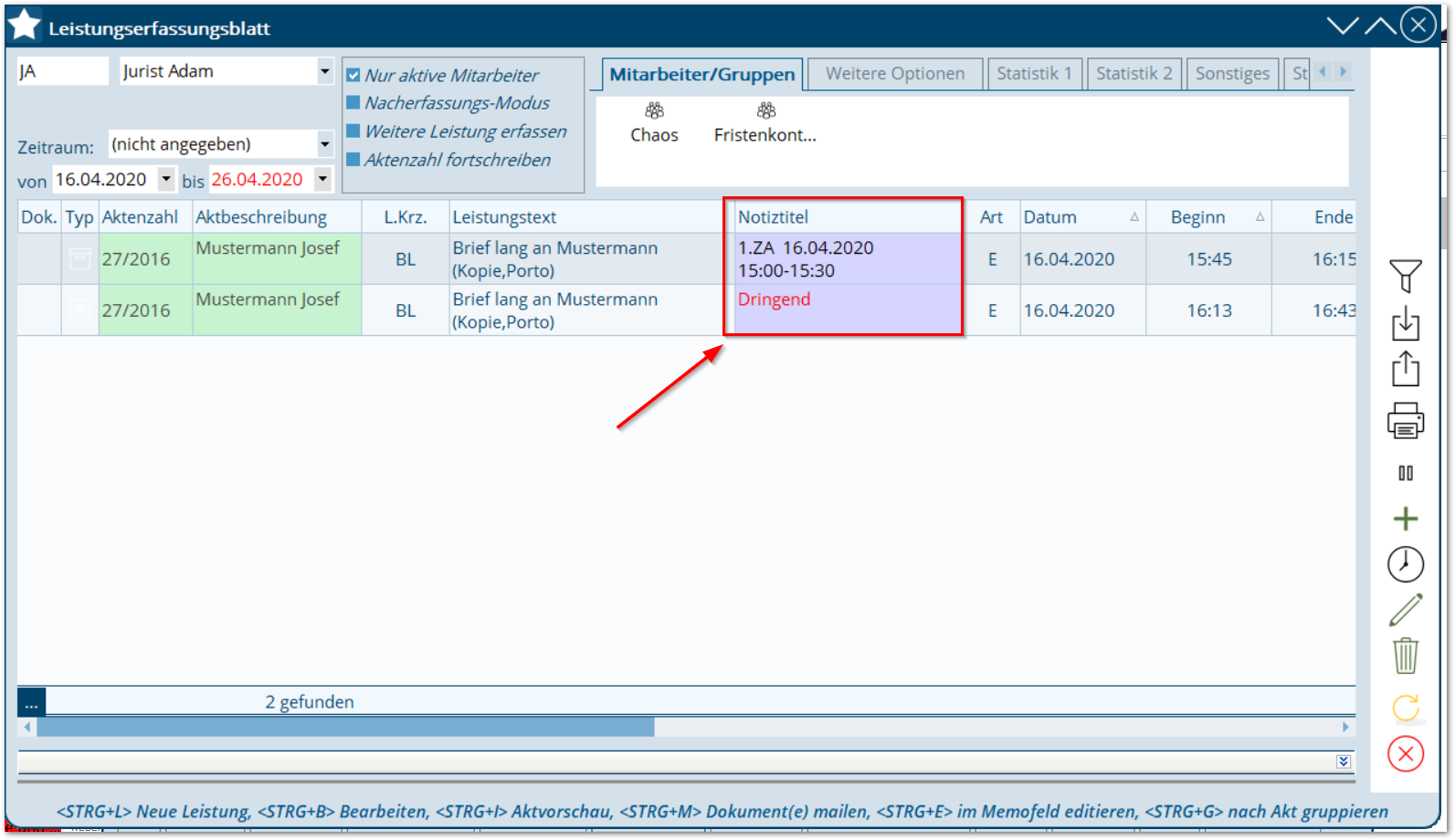Select the Beginn 15:45 cell
Viewport: 1455px width, 840px height.
coord(1208,259)
